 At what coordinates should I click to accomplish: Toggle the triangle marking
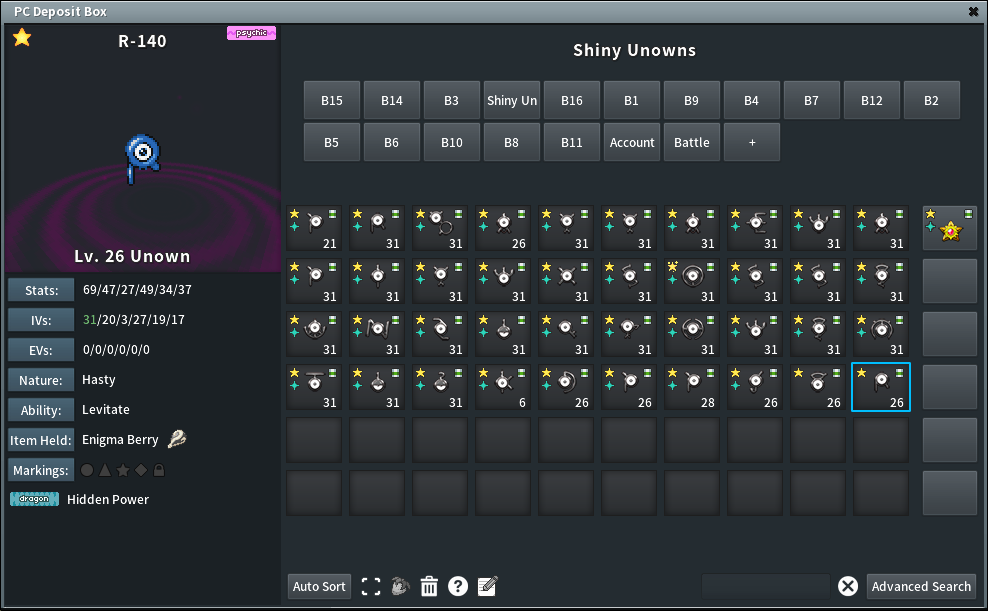coord(105,470)
